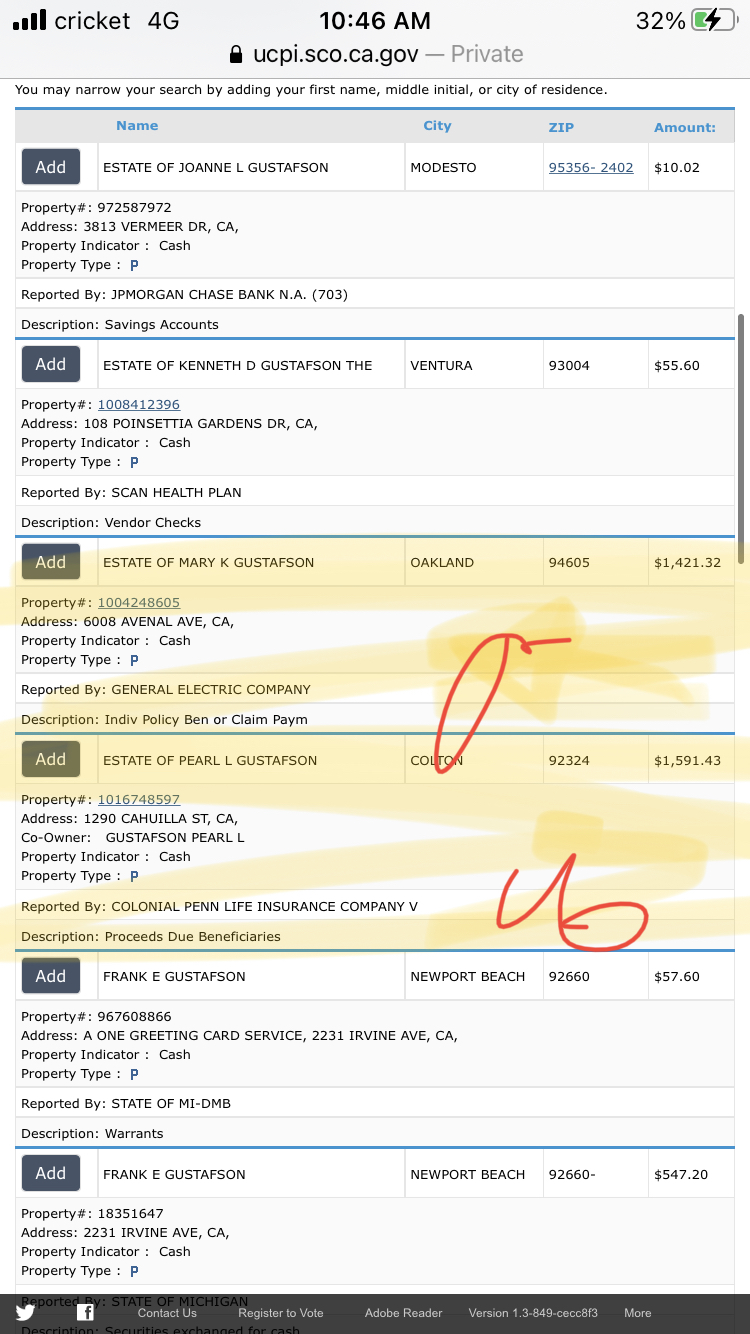Select Description Proceeds Due Beneficiaries row
The width and height of the screenshot is (750, 1334).
(375, 936)
